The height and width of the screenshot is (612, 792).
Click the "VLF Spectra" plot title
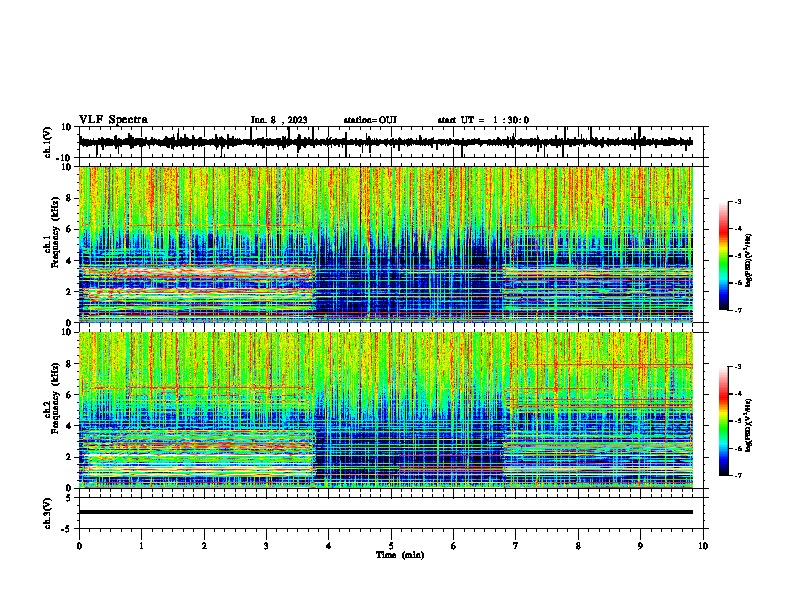(113, 120)
